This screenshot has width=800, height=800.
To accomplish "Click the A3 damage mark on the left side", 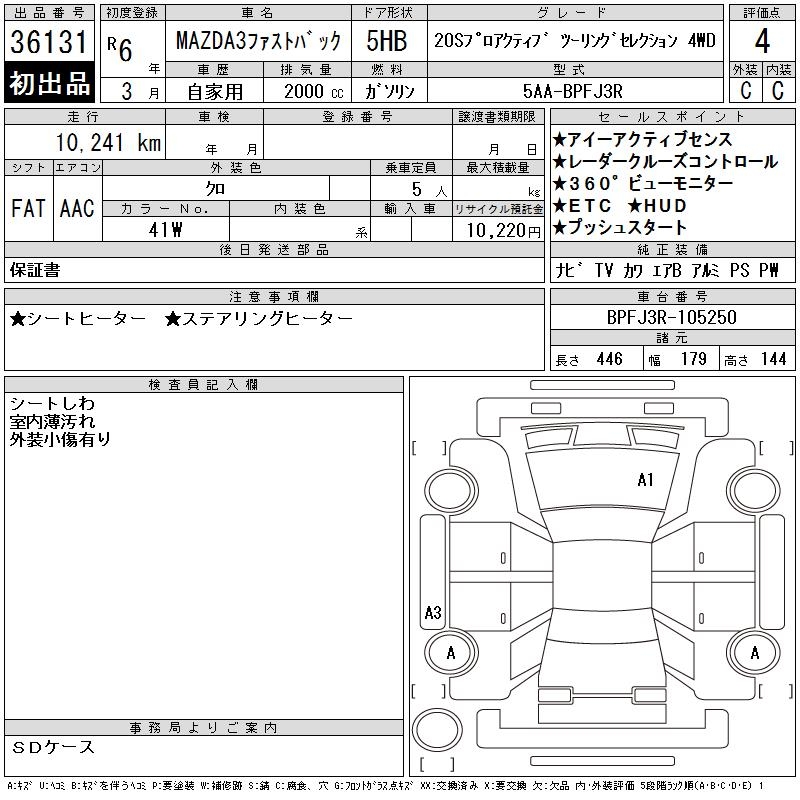I will 433,613.
